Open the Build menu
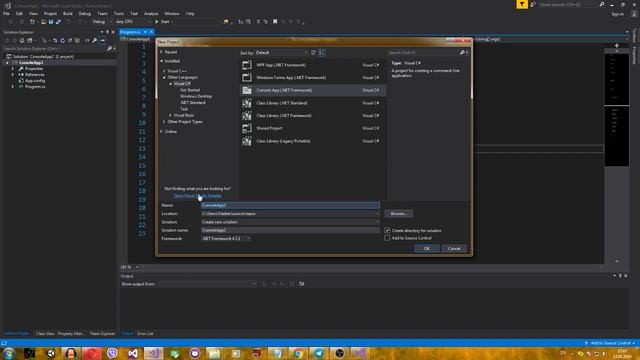Screen dimensions: 640x360 (68, 13)
